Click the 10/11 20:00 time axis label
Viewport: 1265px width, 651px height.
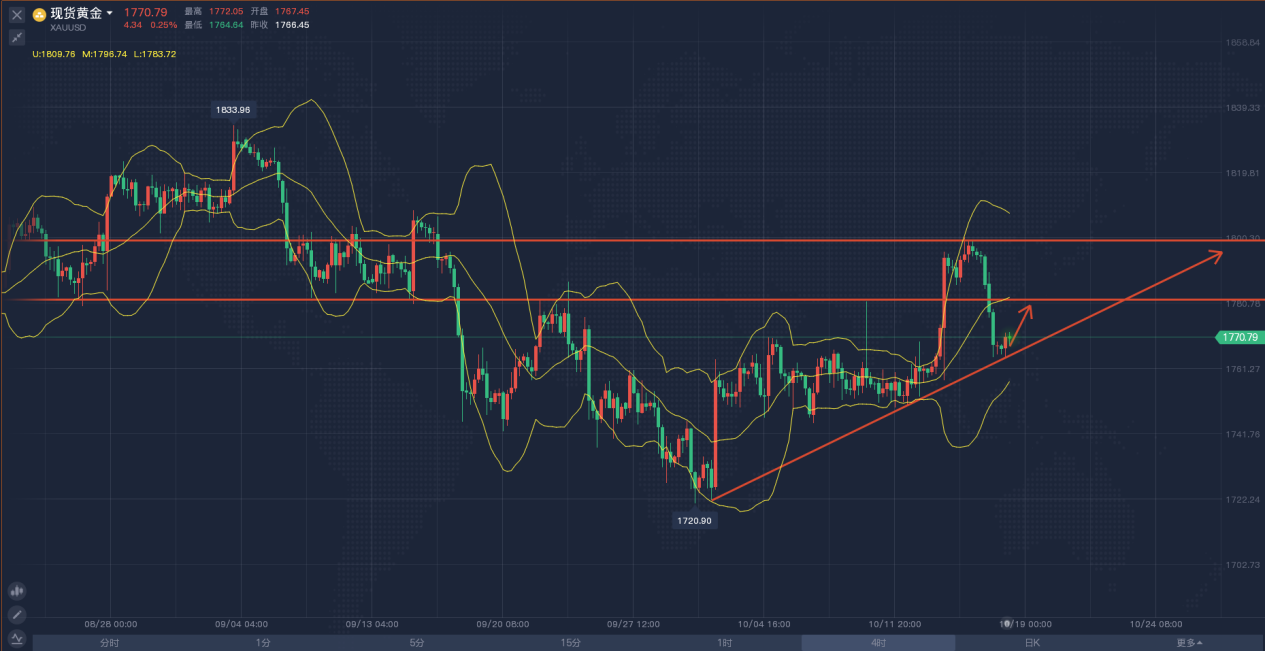pyautogui.click(x=895, y=623)
